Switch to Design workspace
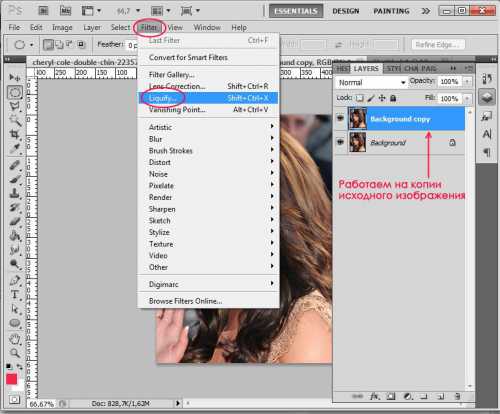This screenshot has width=500, height=414. tap(346, 11)
